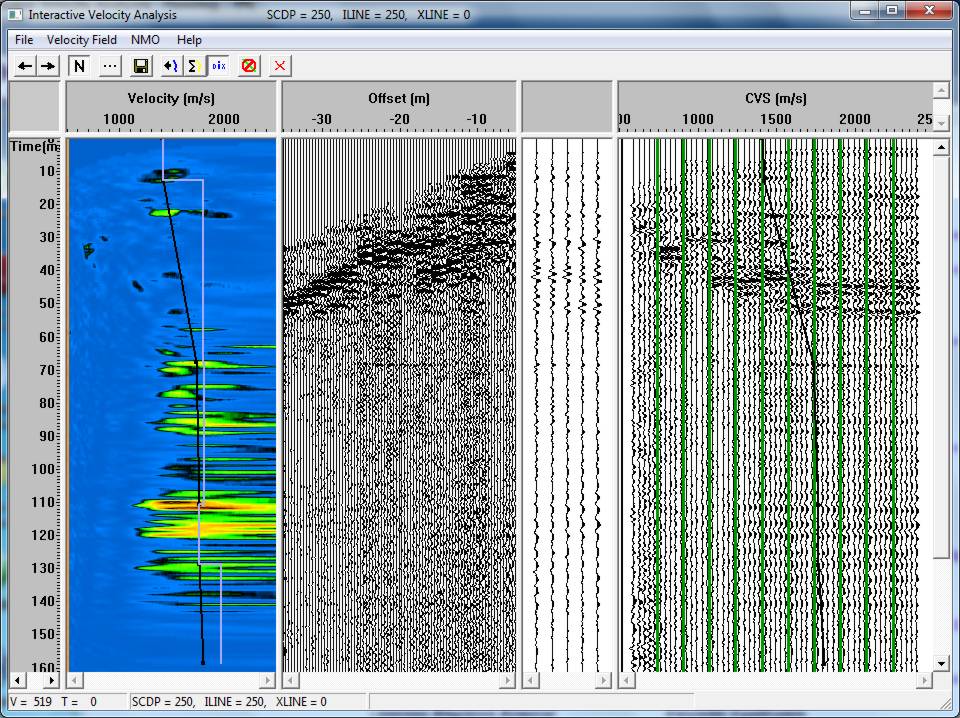960x718 pixels.
Task: Go to previous gather with left arrow icon
Action: [x=25, y=66]
